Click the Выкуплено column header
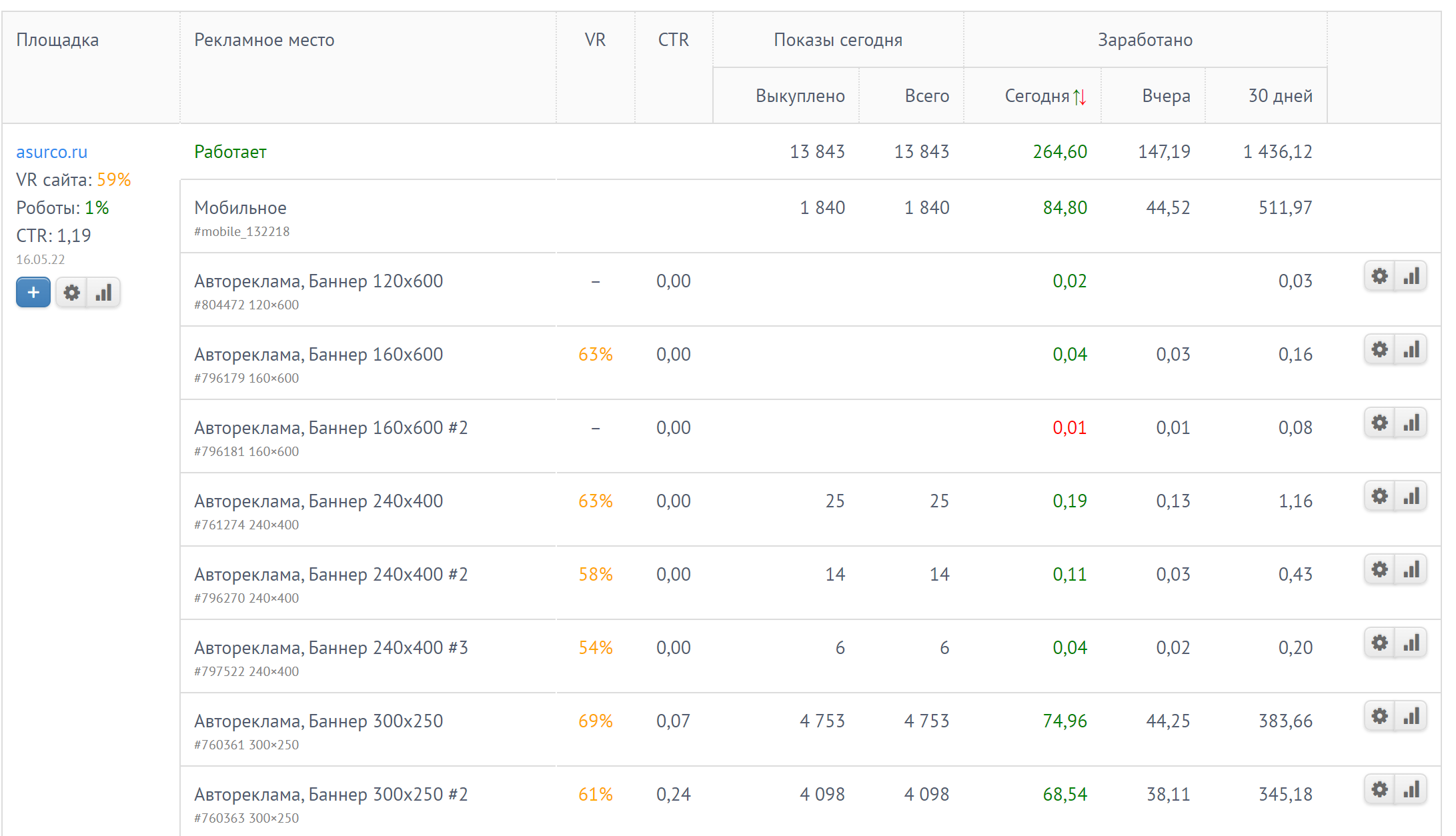The height and width of the screenshot is (836, 1456). (799, 96)
